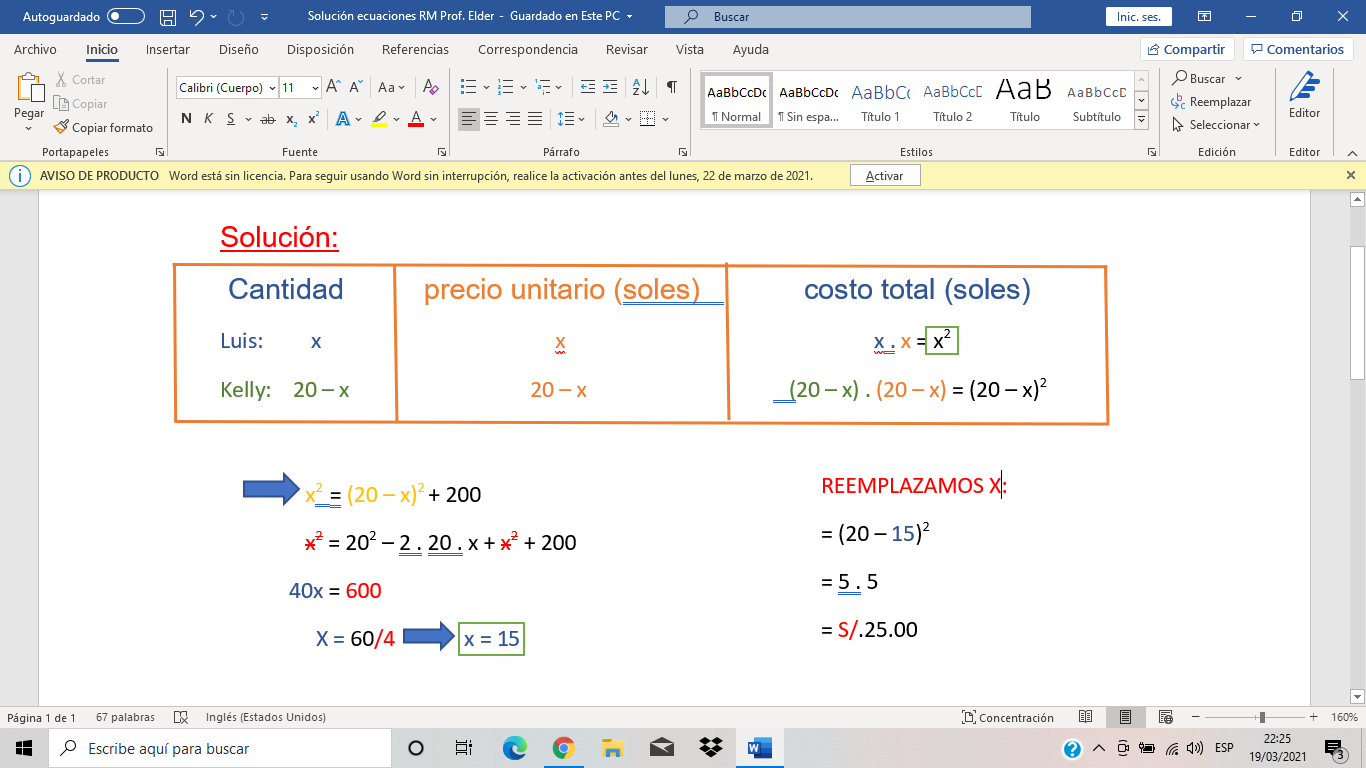Click the Inic. ses. sign-in button
Viewport: 1366px width, 768px height.
(1139, 17)
